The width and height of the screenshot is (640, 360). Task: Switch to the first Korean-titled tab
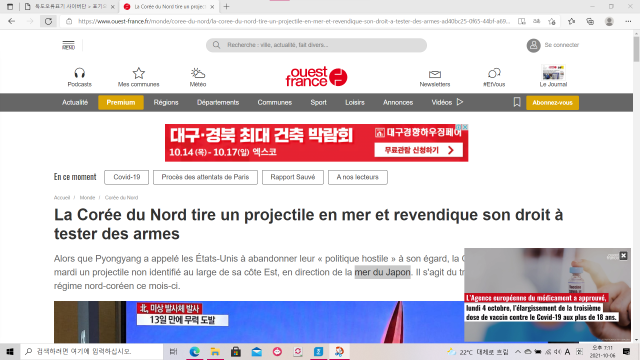click(69, 7)
